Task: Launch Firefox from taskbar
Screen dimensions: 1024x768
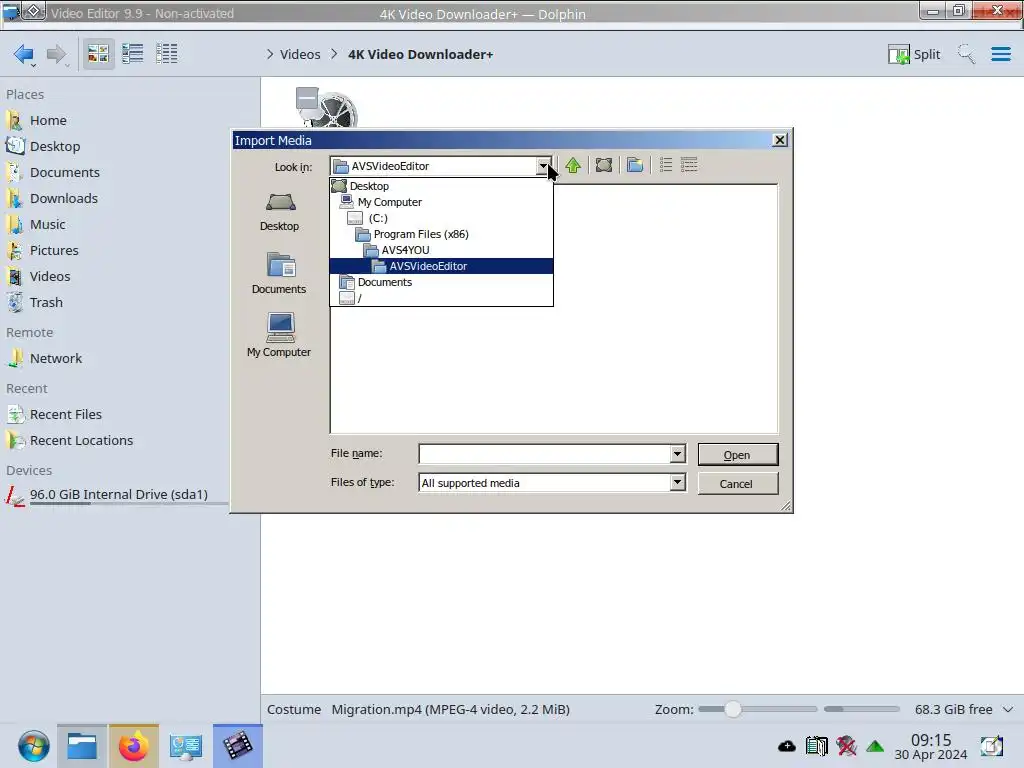Action: coord(133,746)
